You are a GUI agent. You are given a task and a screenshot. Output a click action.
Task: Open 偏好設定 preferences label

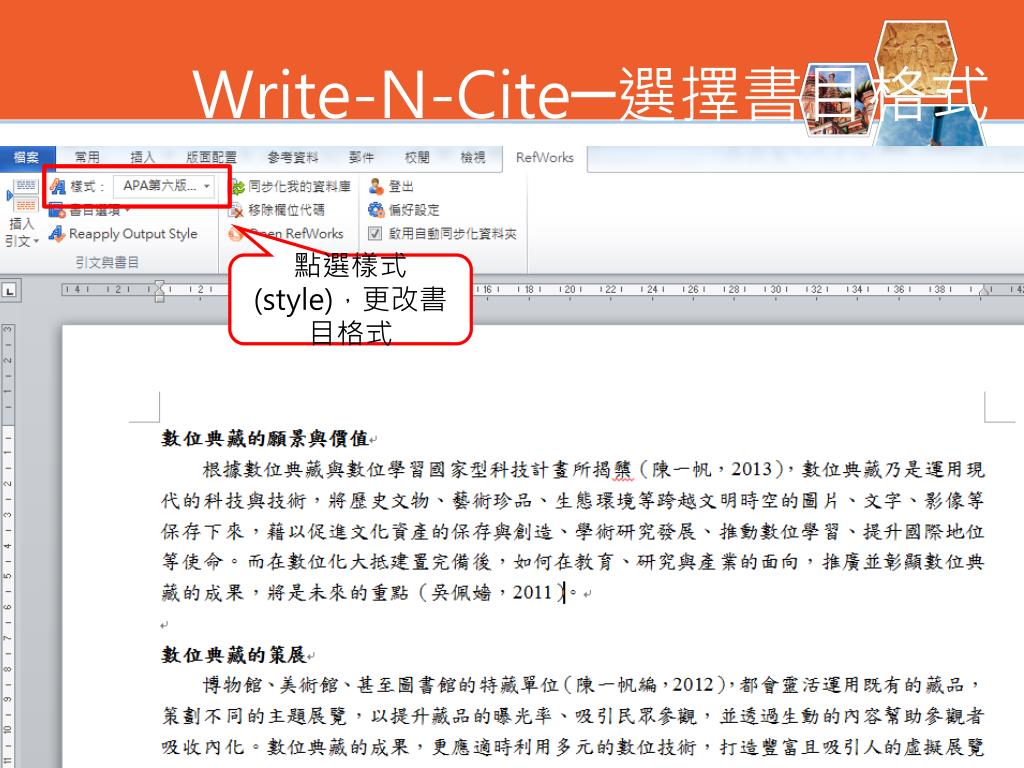(x=414, y=210)
